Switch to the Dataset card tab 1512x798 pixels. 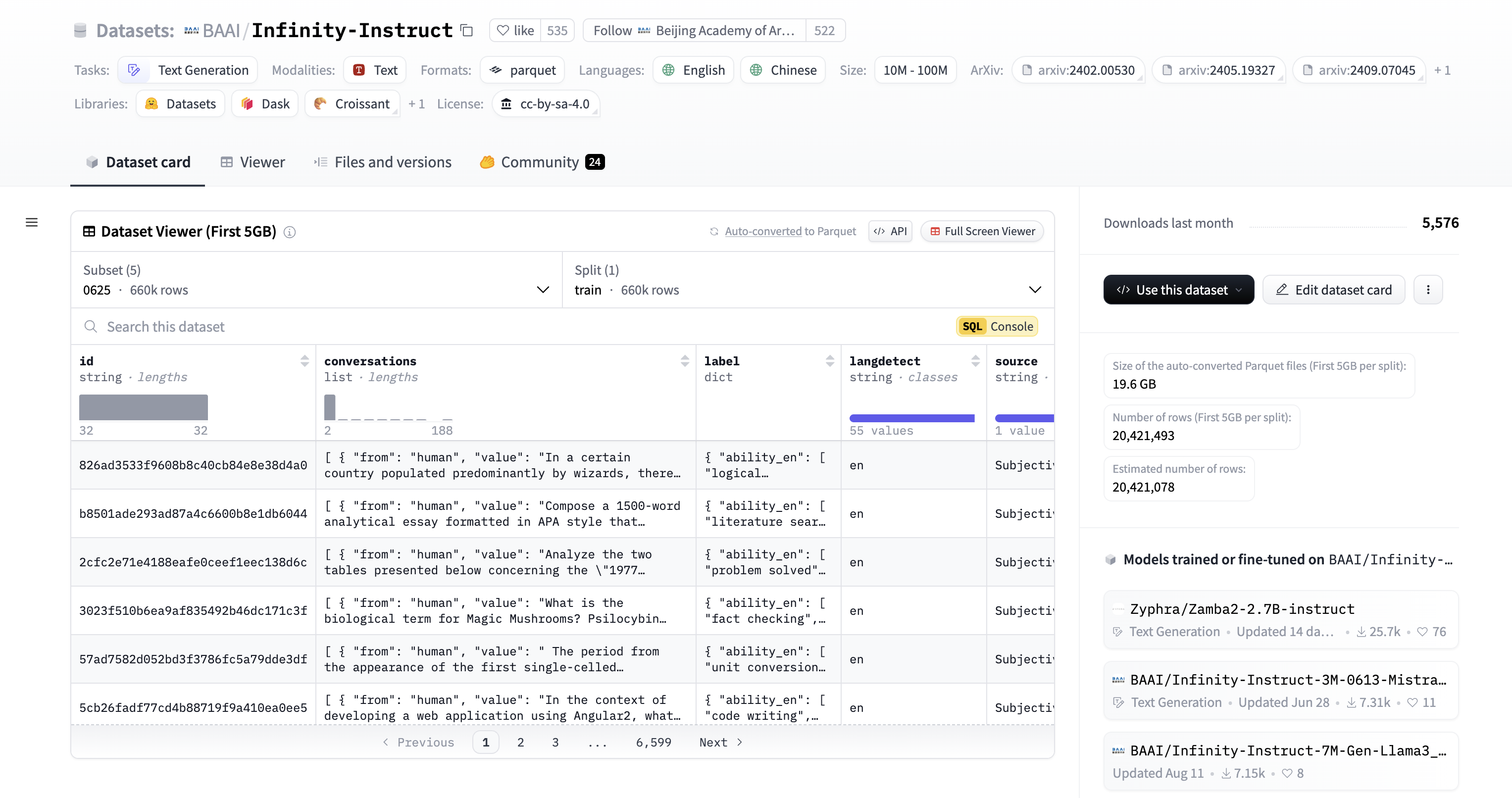point(138,162)
